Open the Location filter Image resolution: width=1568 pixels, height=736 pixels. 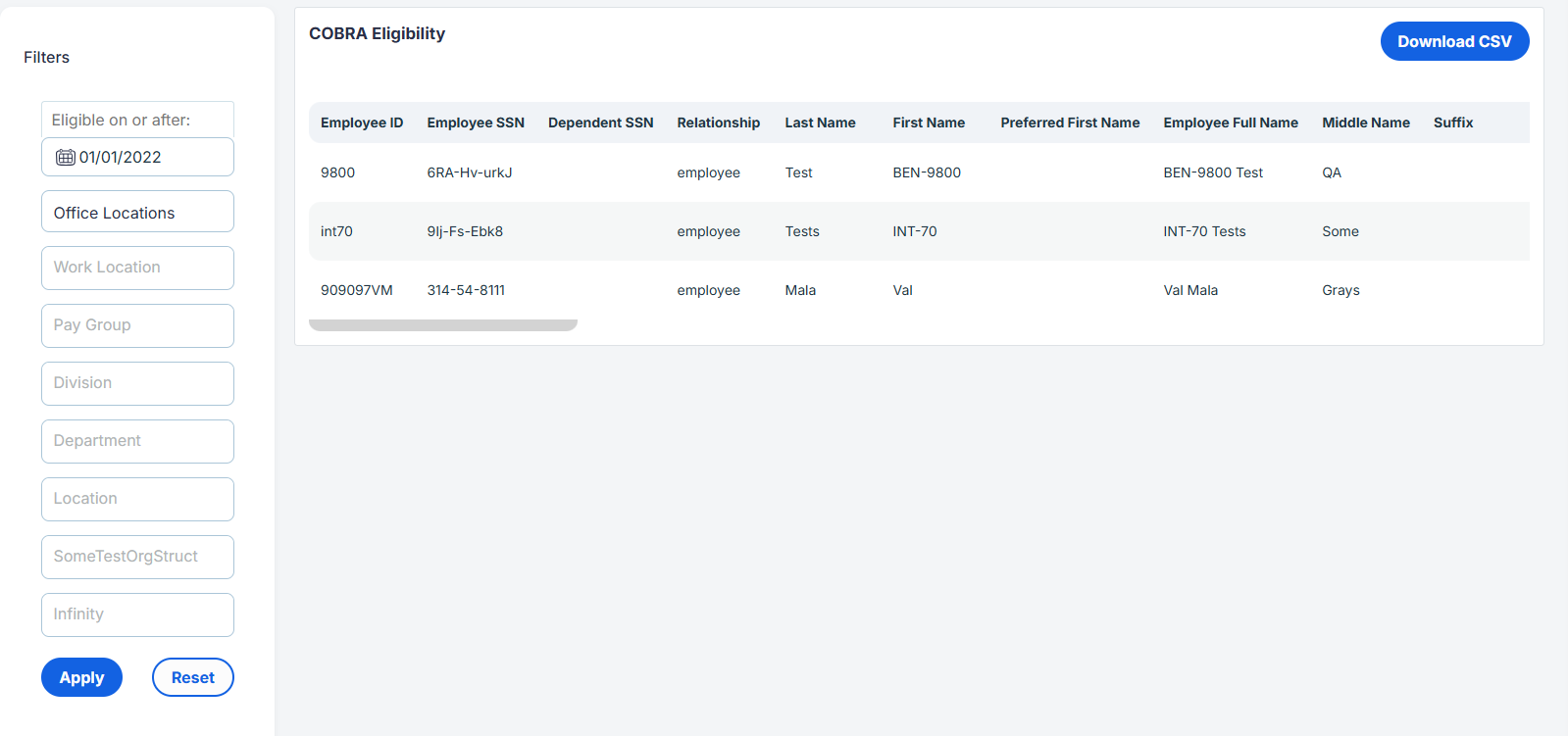coord(137,499)
